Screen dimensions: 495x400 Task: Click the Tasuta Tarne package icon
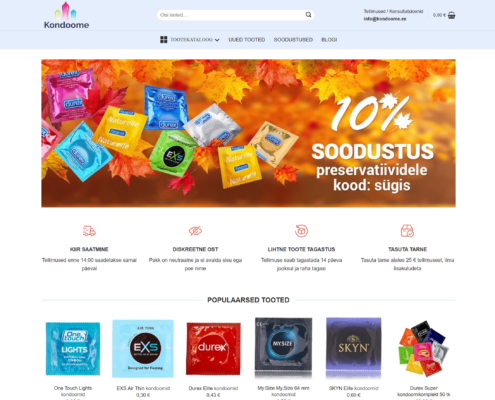(x=407, y=231)
